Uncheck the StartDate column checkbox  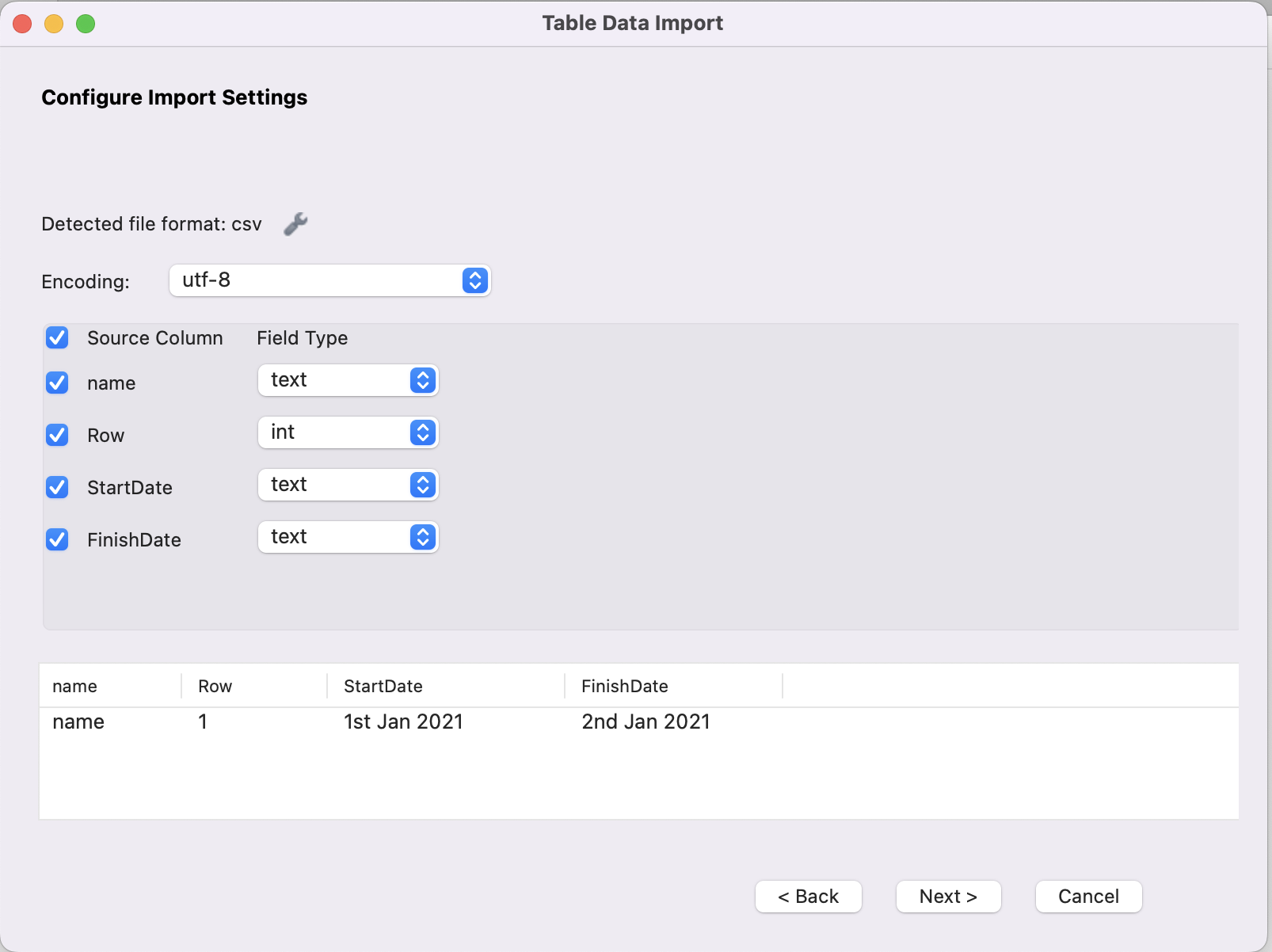click(57, 488)
